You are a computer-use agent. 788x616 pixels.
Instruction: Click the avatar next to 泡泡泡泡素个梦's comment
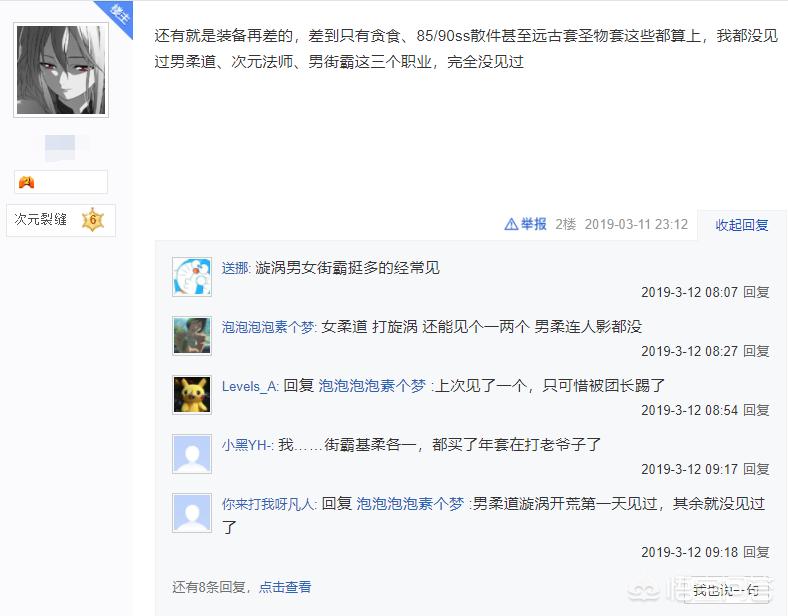pos(191,336)
